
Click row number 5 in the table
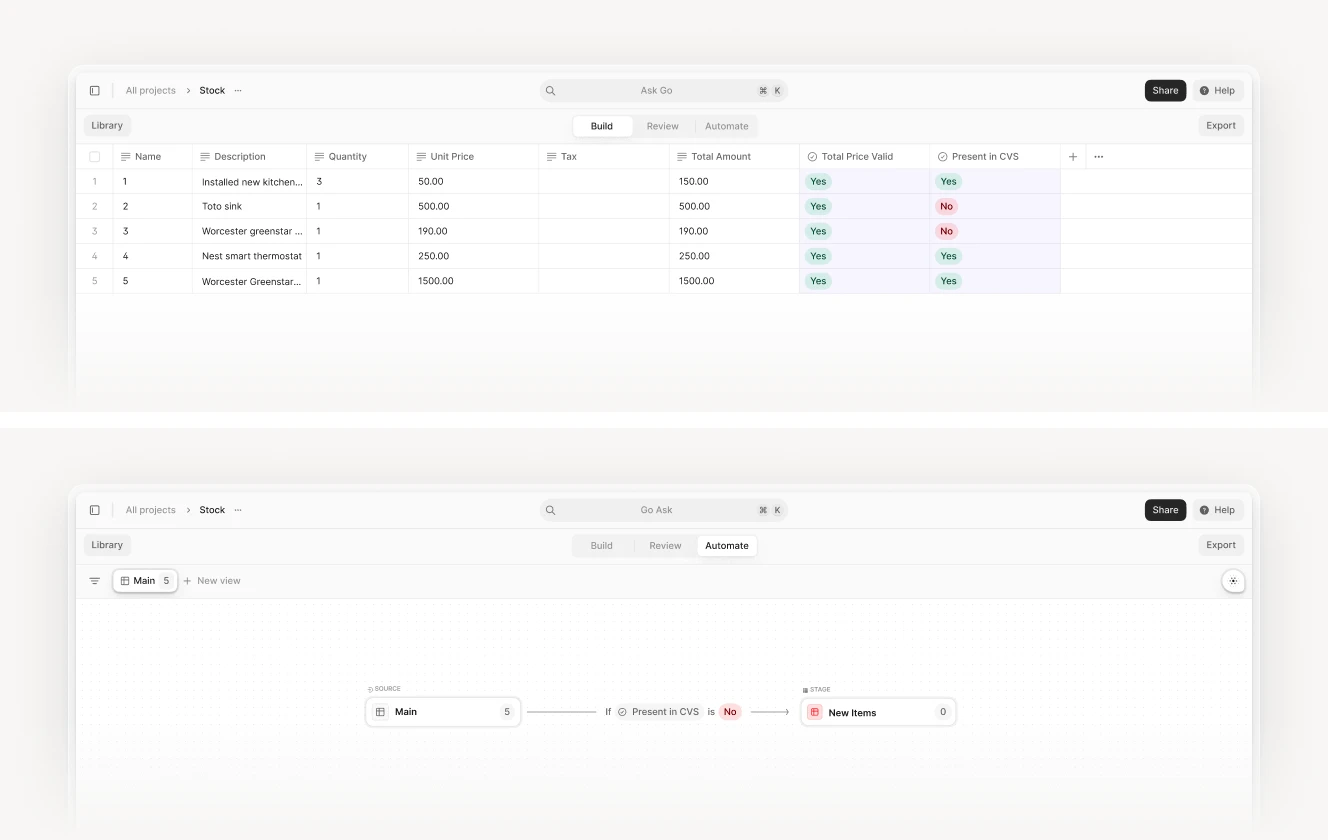click(95, 281)
